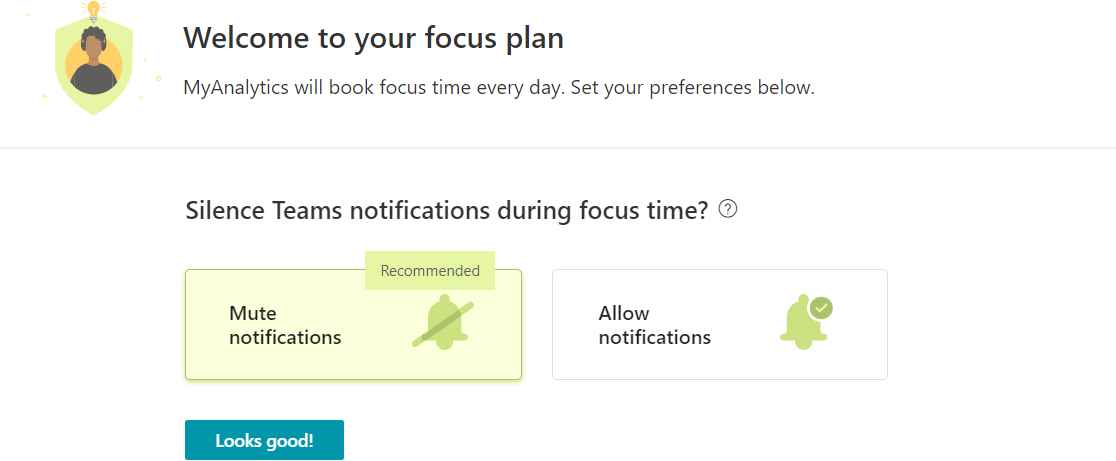Click the help question mark icon
This screenshot has height=461, width=1116.
pyautogui.click(x=728, y=210)
